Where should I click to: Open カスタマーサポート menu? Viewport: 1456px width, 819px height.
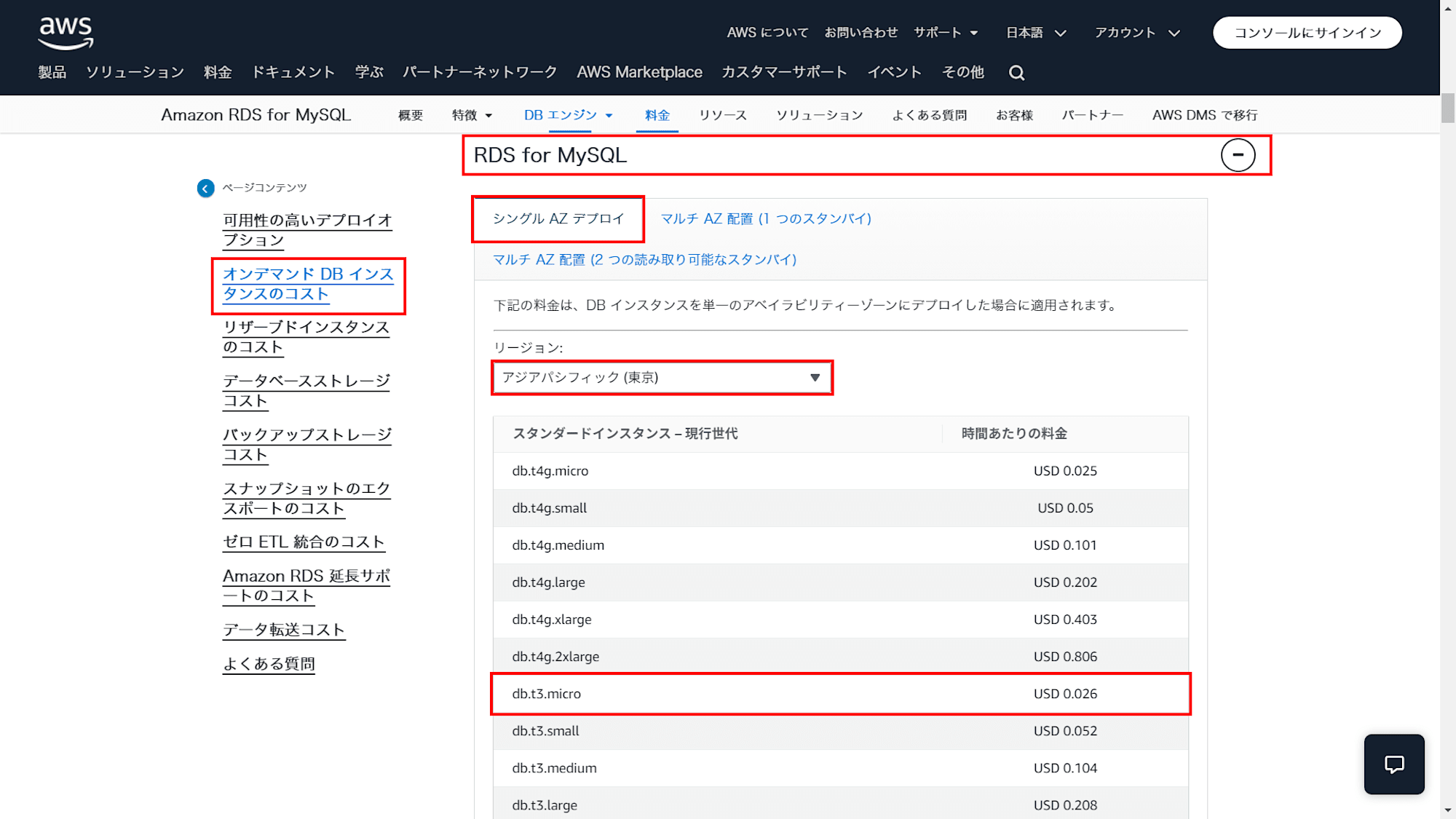pyautogui.click(x=784, y=72)
